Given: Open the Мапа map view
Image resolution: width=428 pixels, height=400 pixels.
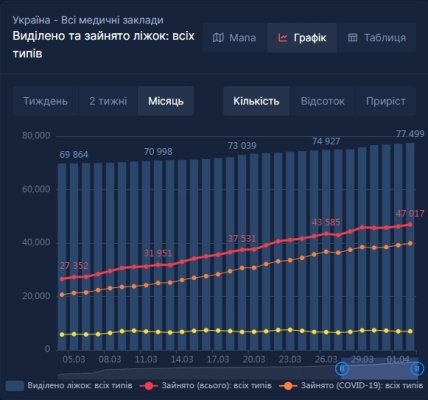Looking at the screenshot, I should (234, 38).
